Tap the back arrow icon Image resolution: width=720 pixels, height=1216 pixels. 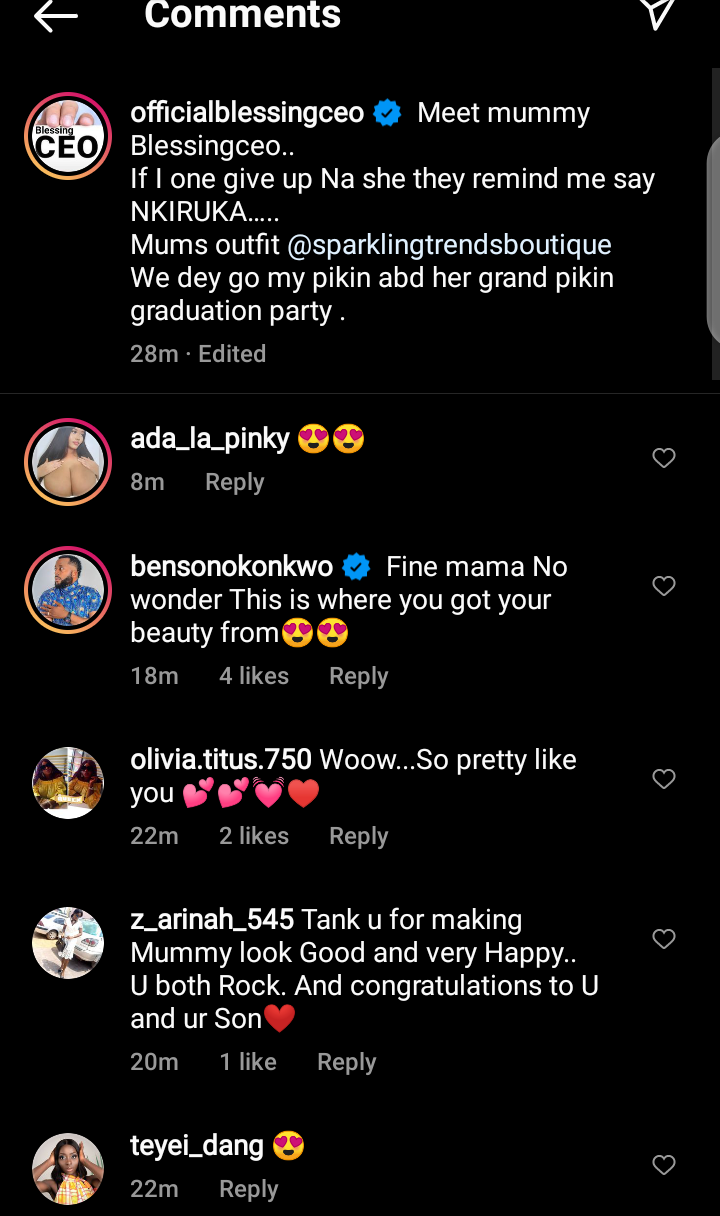55,15
